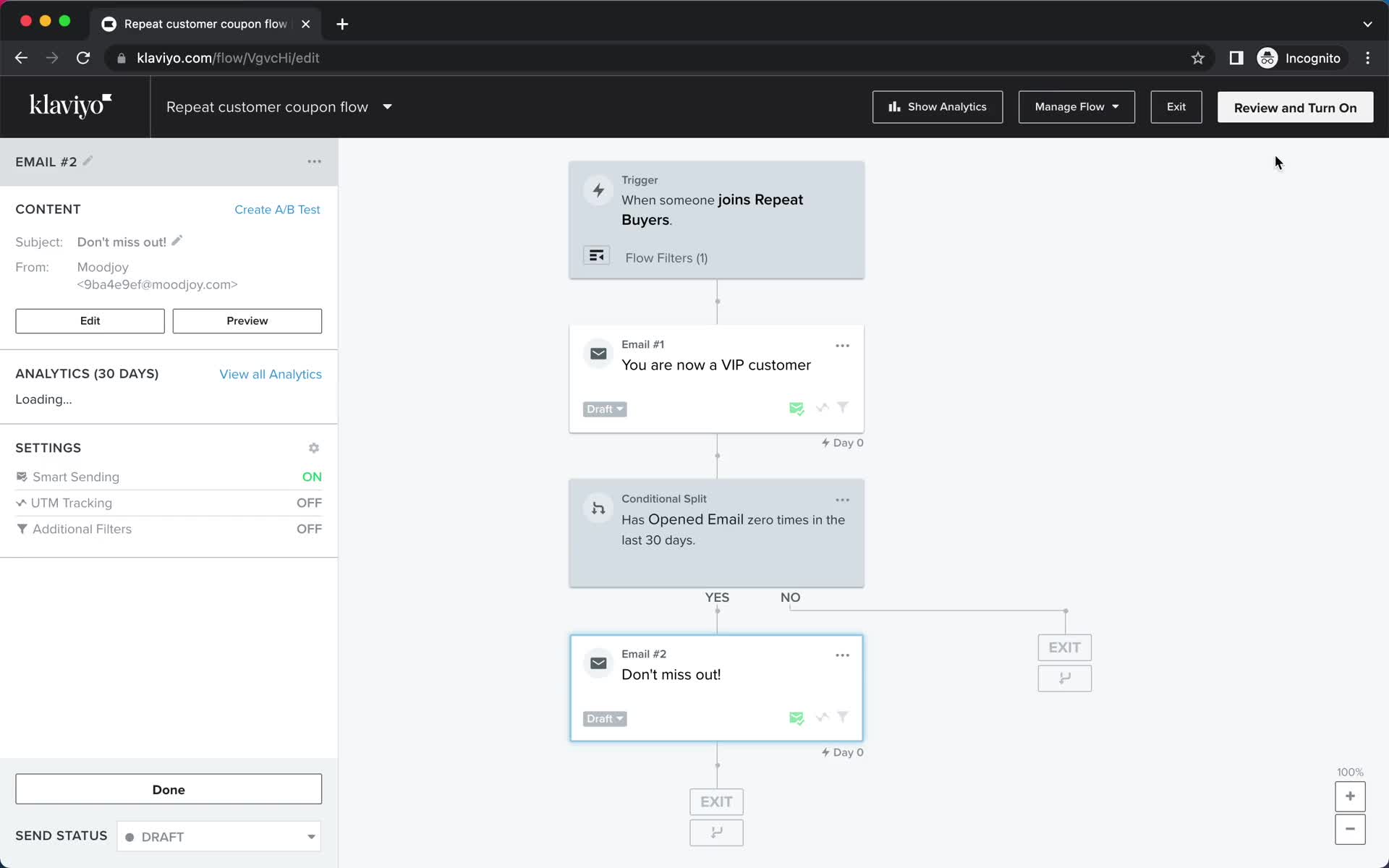Open the three-dot menu in the EMAIL #2 panel header
1389x868 pixels.
click(x=314, y=161)
